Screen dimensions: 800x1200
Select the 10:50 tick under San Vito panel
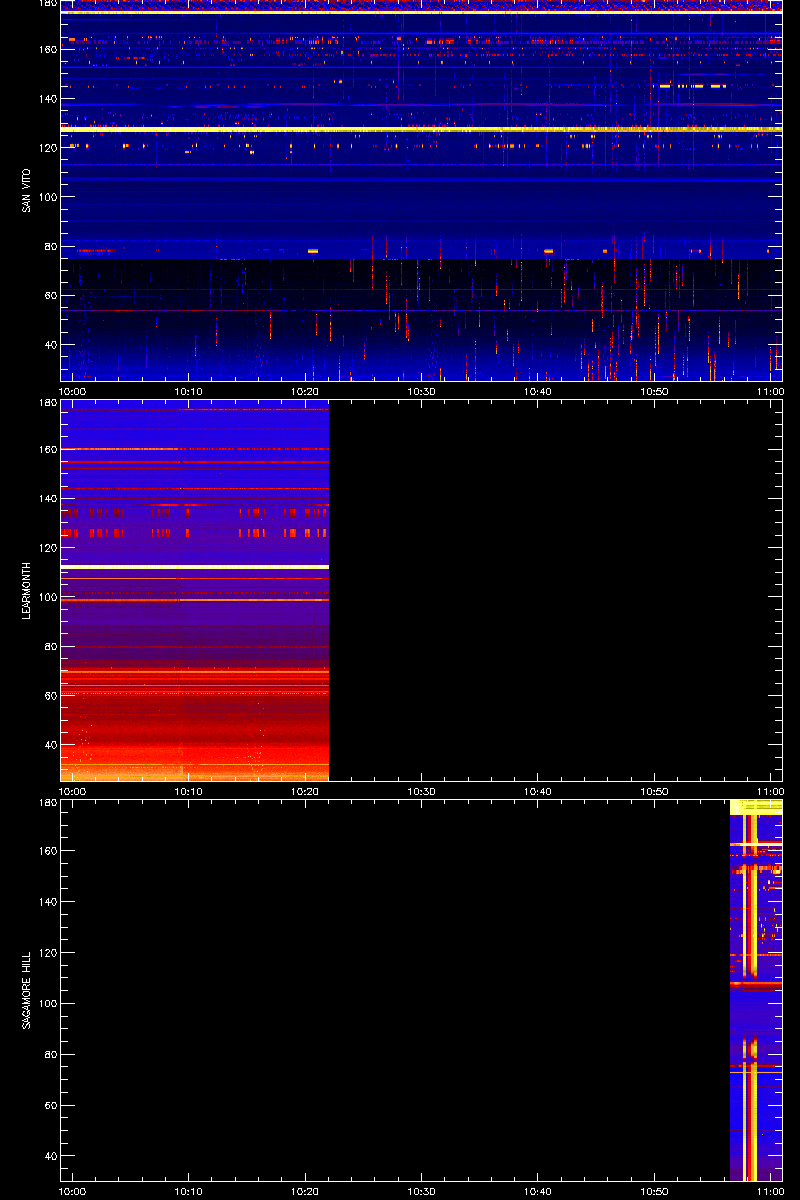[x=655, y=391]
